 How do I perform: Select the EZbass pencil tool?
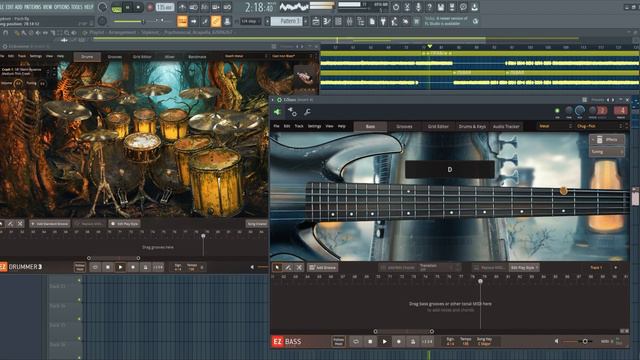point(288,268)
